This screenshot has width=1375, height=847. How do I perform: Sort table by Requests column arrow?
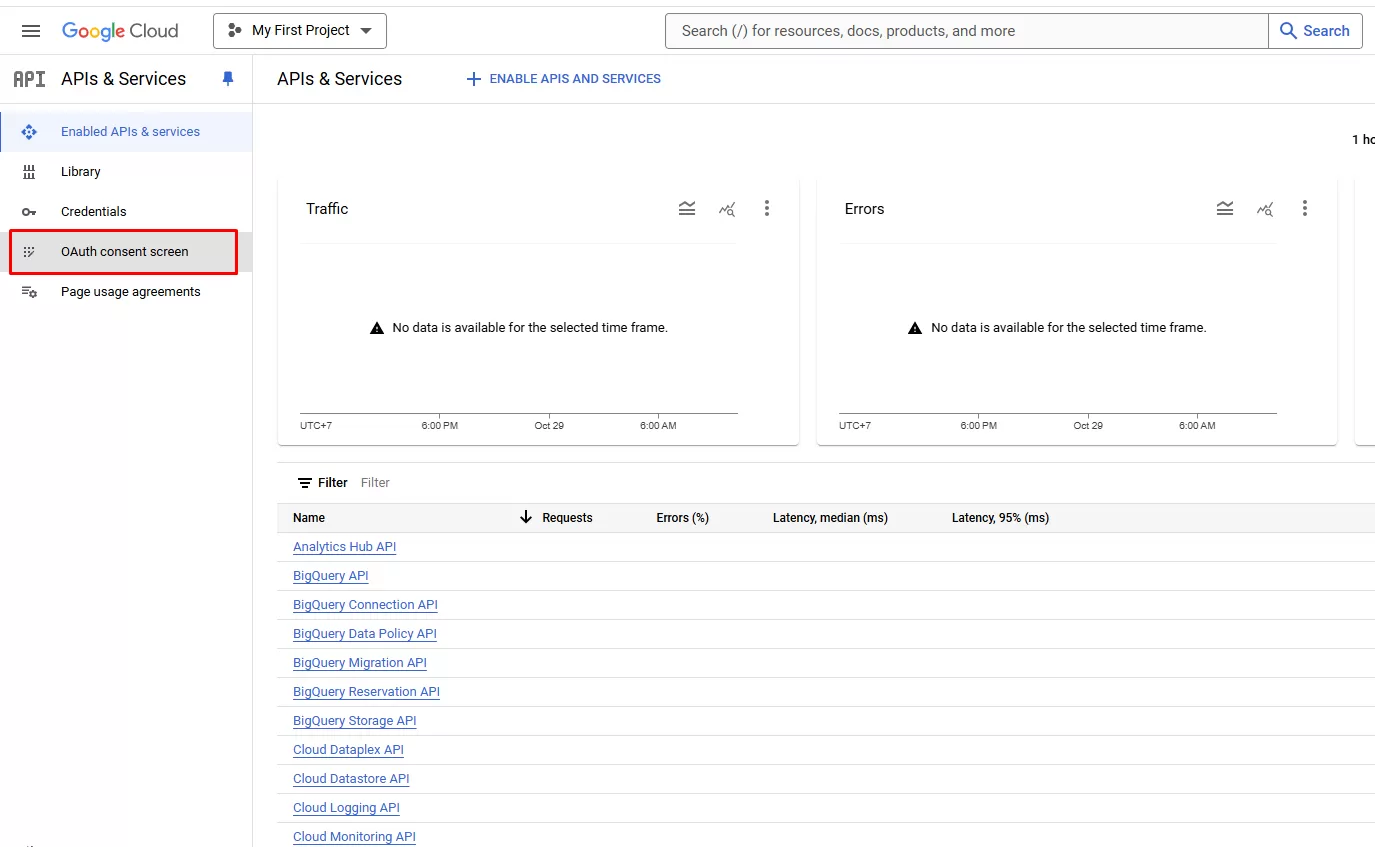[526, 517]
